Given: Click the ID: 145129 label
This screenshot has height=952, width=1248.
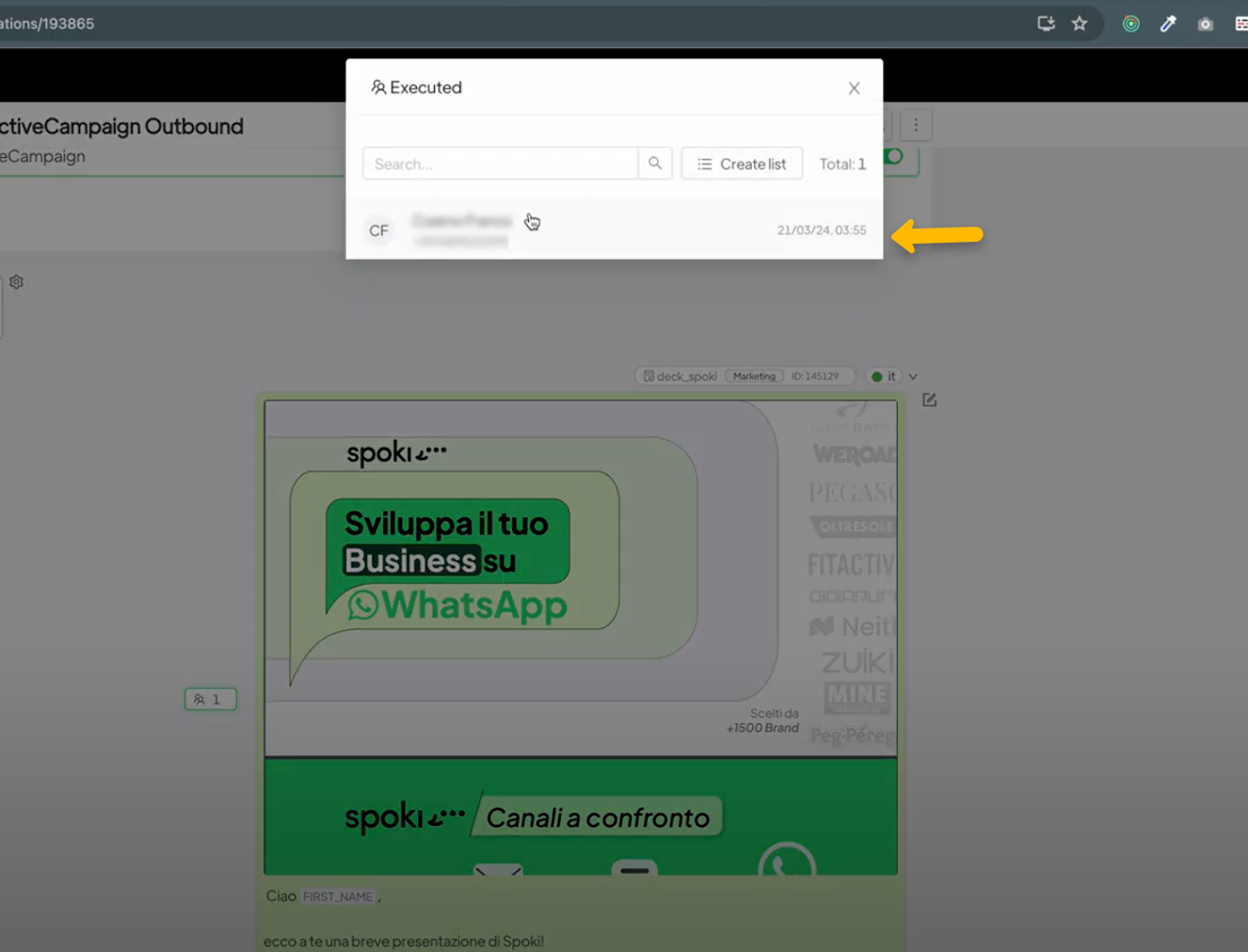Looking at the screenshot, I should click(814, 376).
